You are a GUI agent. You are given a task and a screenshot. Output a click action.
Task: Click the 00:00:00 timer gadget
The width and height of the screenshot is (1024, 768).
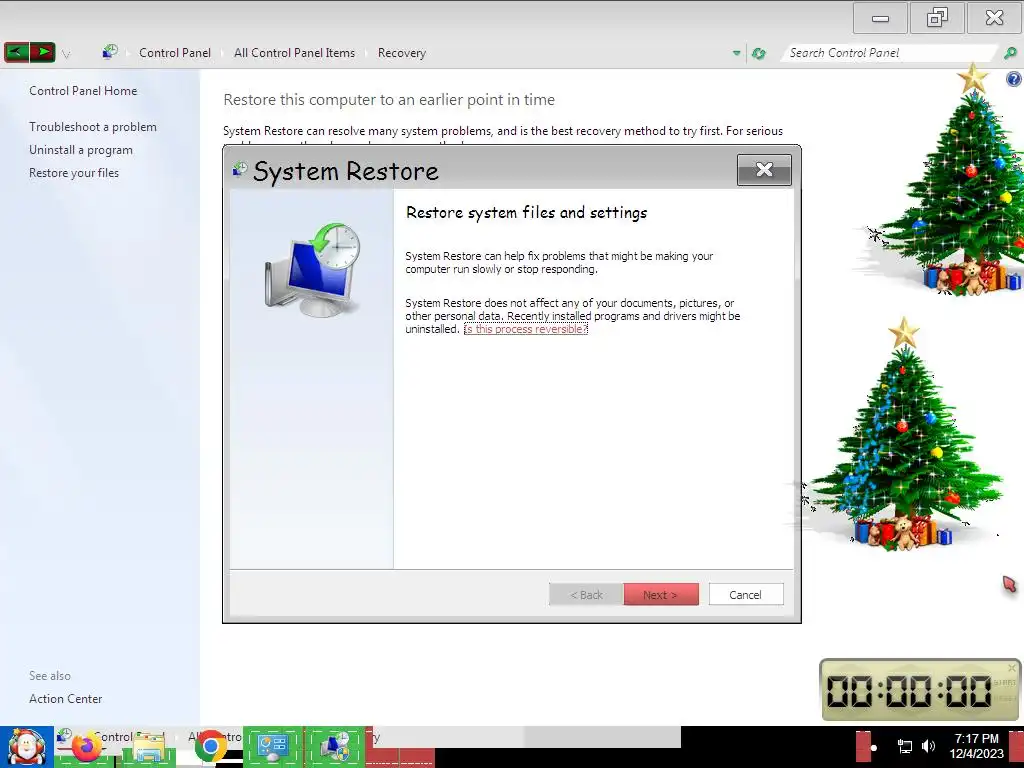tap(920, 690)
